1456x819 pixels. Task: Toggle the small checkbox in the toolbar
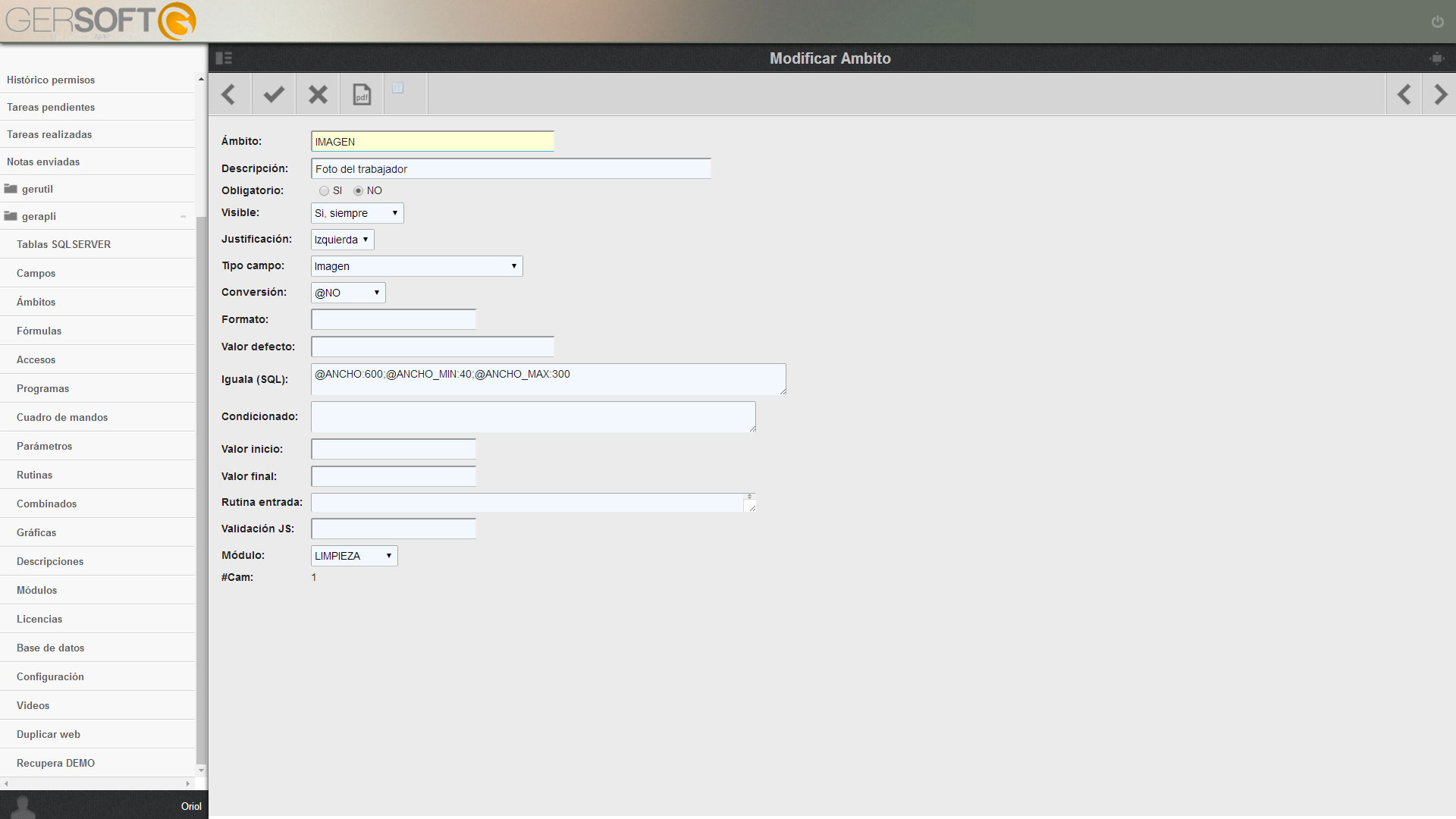pyautogui.click(x=397, y=88)
